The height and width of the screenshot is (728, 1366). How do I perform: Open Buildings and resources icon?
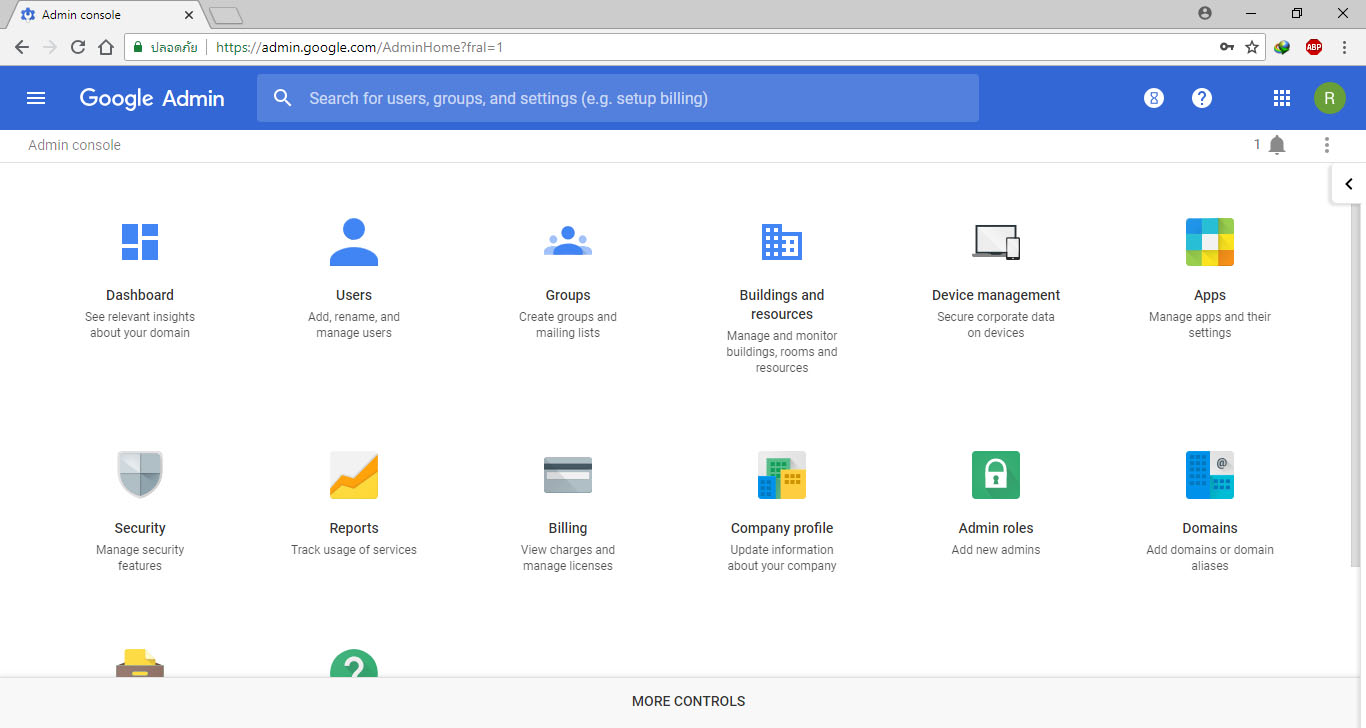[x=782, y=242]
